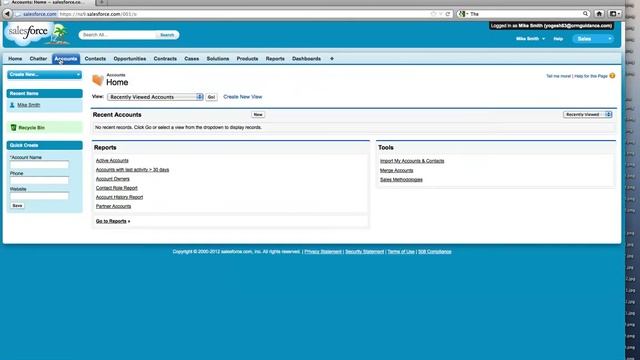Viewport: 640px width, 360px height.
Task: Open the Partner Accounts report
Action: 113,207
